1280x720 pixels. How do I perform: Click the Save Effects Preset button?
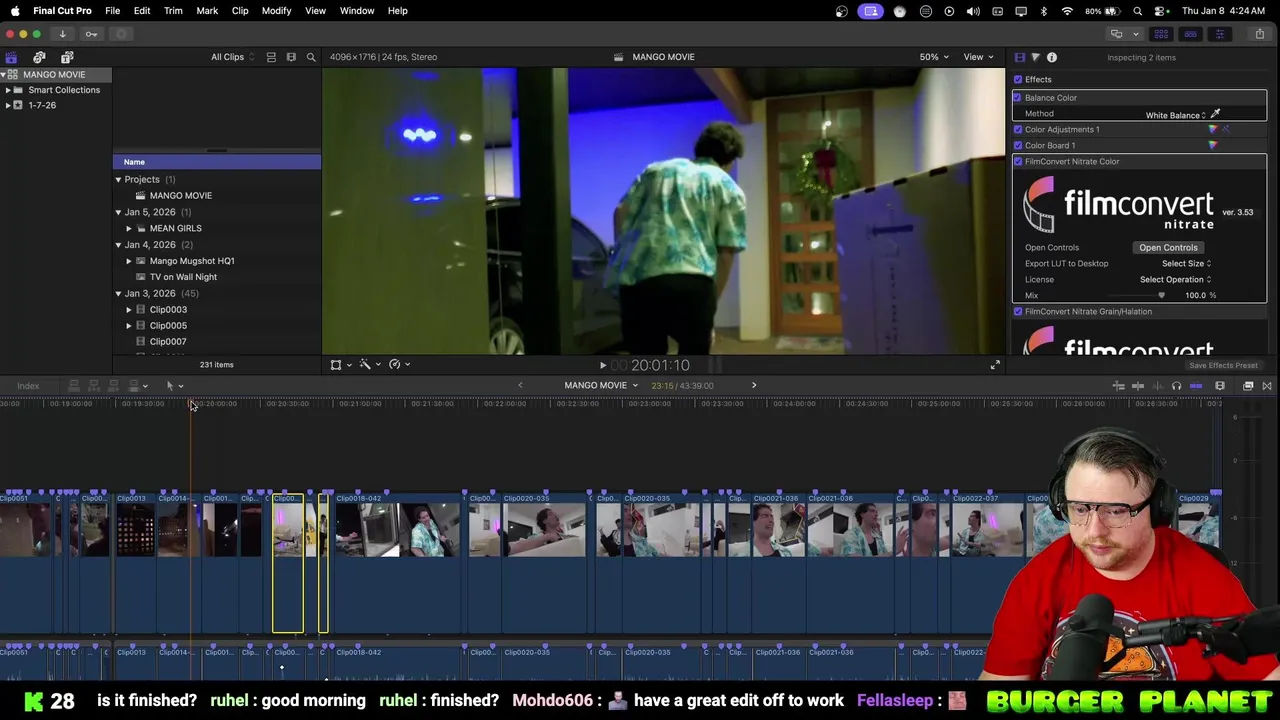coord(1223,365)
